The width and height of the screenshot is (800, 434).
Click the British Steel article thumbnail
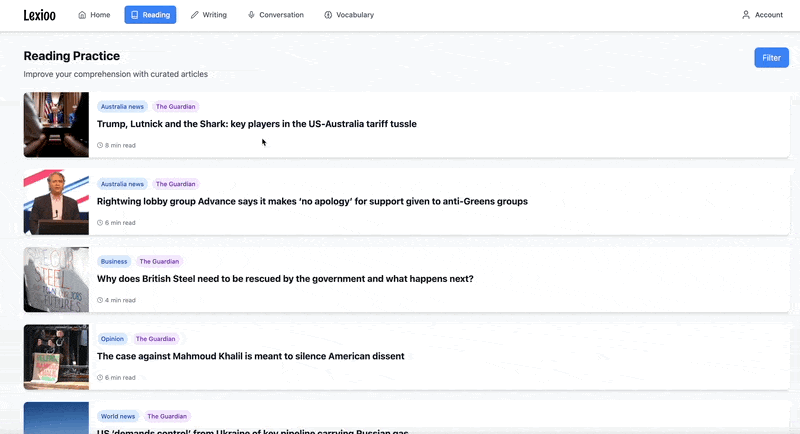(x=56, y=279)
